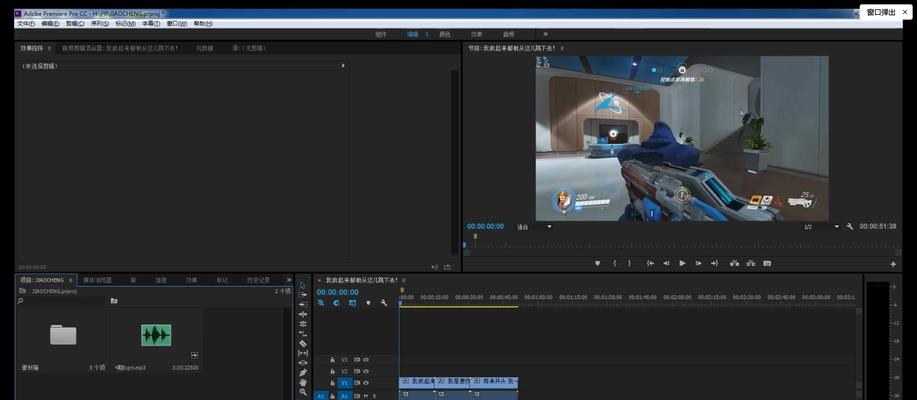
Task: Open the 序列 Sequence menu
Action: coord(100,24)
